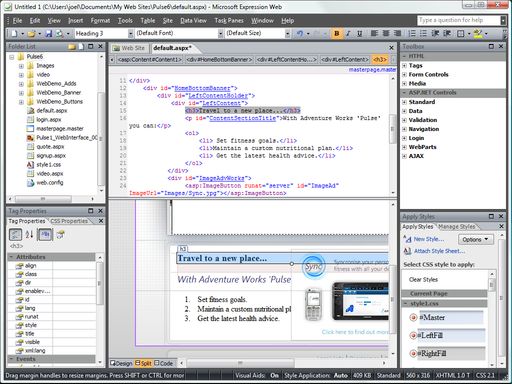The height and width of the screenshot is (384, 512).
Task: Click Visual Aids On in status bar
Action: click(257, 376)
